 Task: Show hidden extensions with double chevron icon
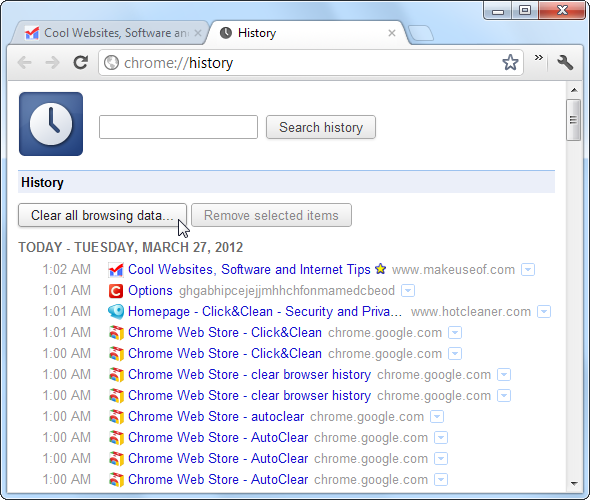[538, 58]
